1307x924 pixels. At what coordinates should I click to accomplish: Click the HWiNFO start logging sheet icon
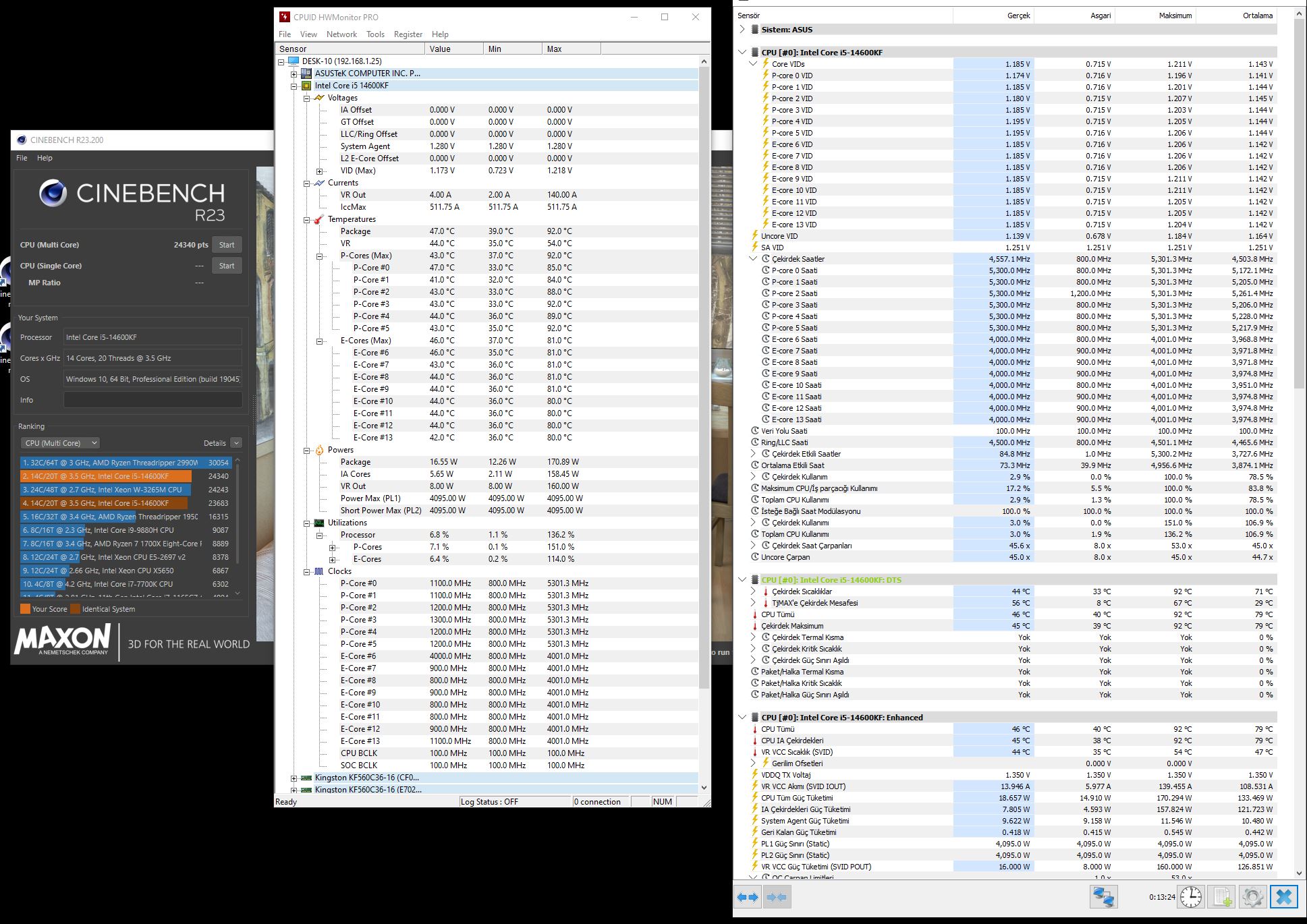coord(1222,897)
